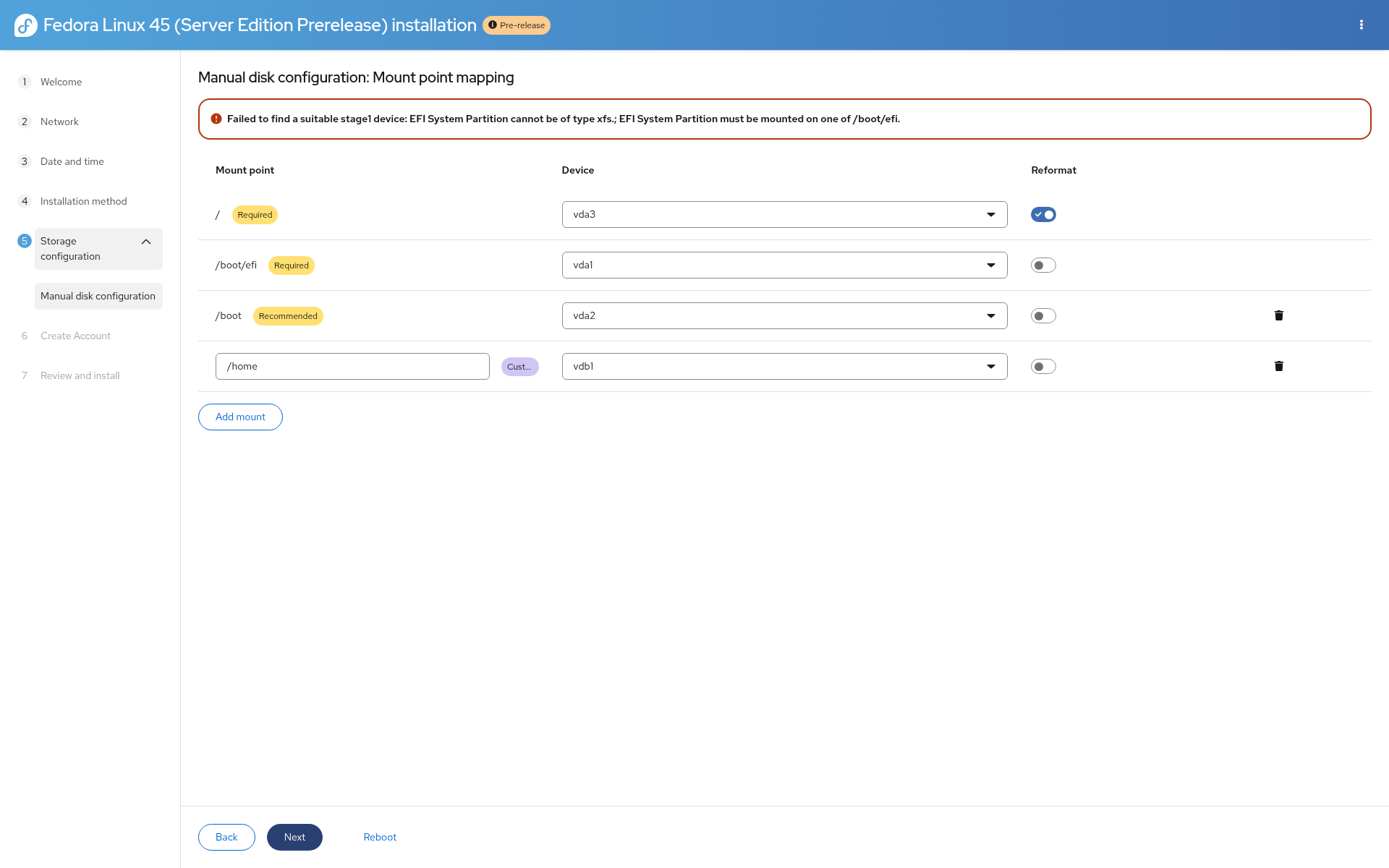The width and height of the screenshot is (1389, 868).
Task: Click the Required badge for /boot/efi
Action: [x=291, y=265]
